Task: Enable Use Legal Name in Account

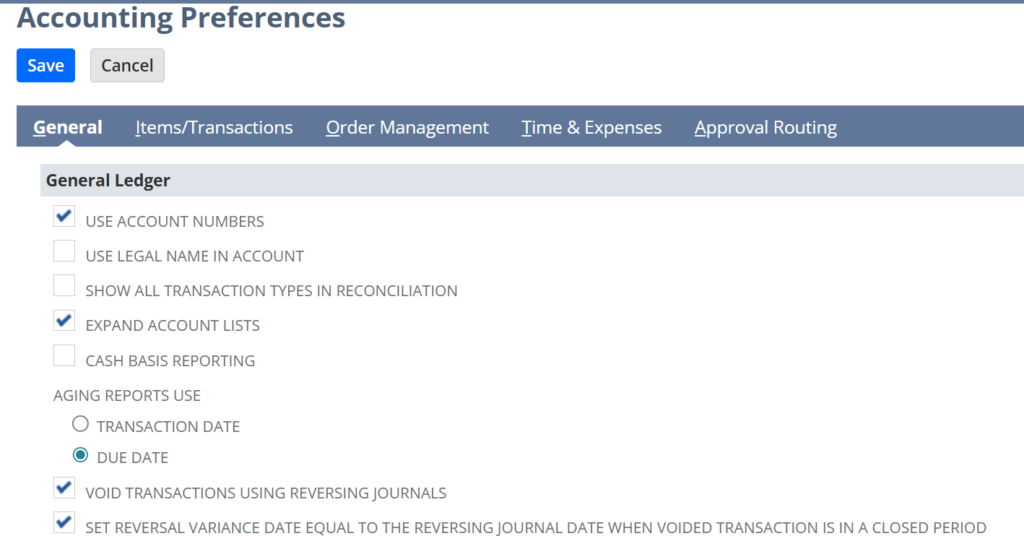Action: pos(64,251)
